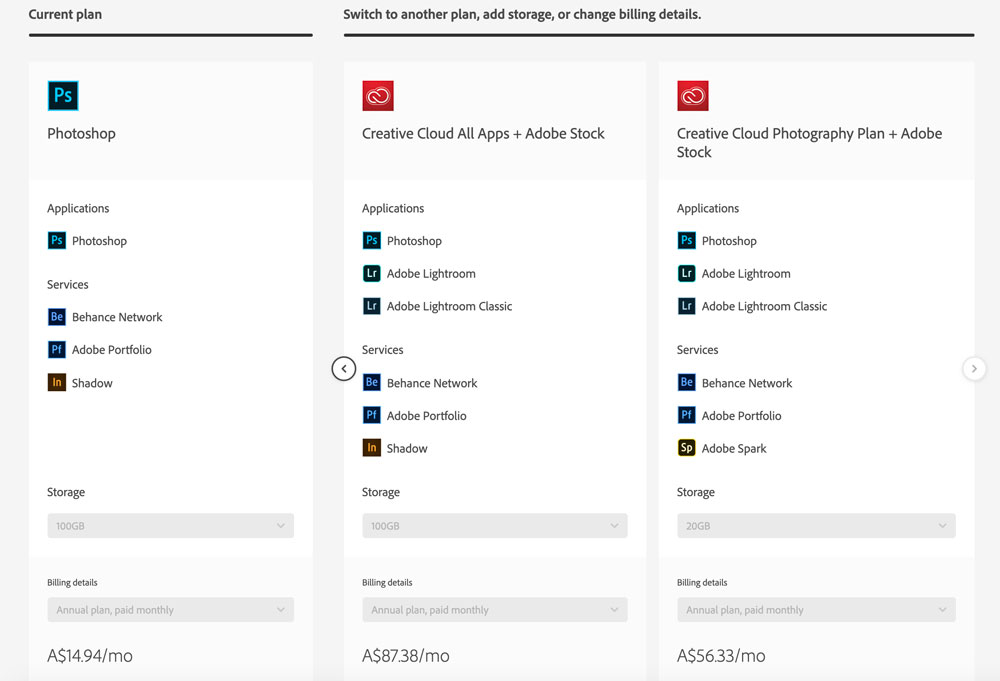Click 'Adobe Lightroom' label in Photography Plan
The width and height of the screenshot is (1000, 681).
coord(746,274)
